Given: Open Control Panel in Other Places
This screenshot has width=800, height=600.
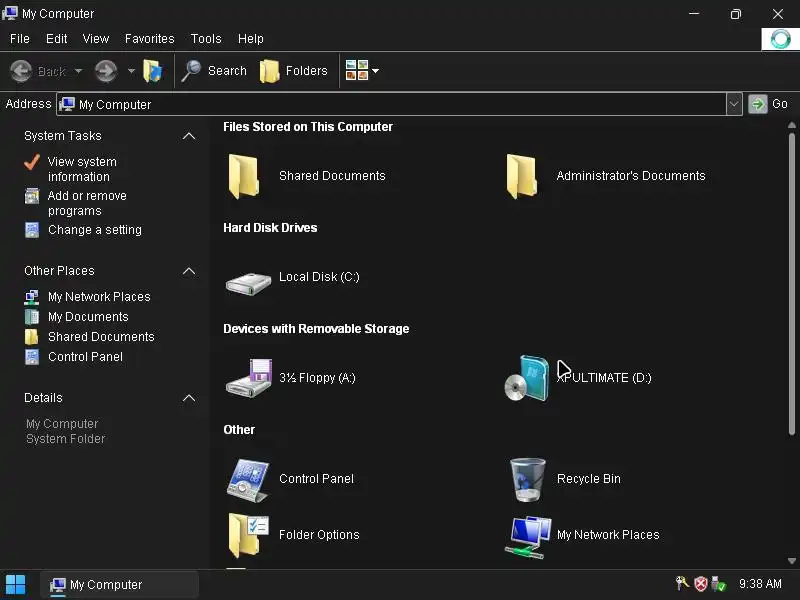Looking at the screenshot, I should coord(85,357).
